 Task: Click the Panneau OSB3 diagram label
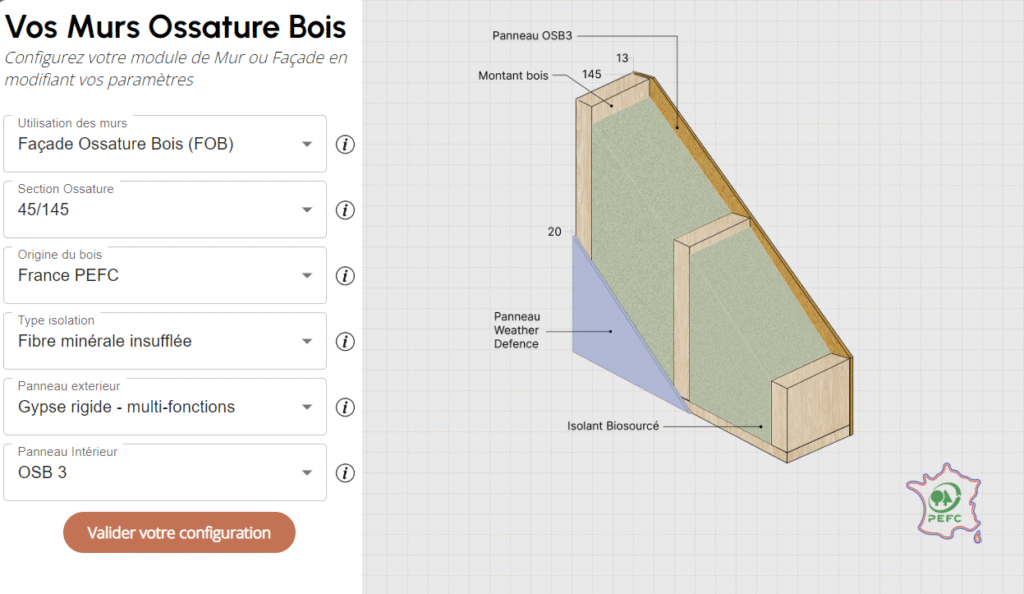point(531,35)
